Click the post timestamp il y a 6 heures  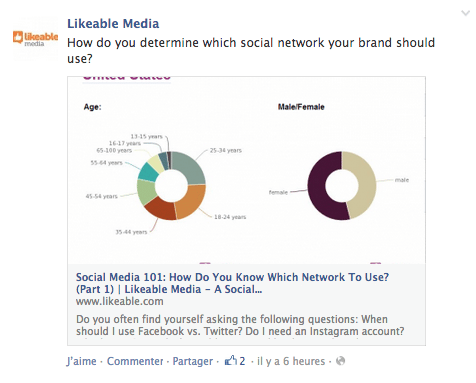point(291,361)
